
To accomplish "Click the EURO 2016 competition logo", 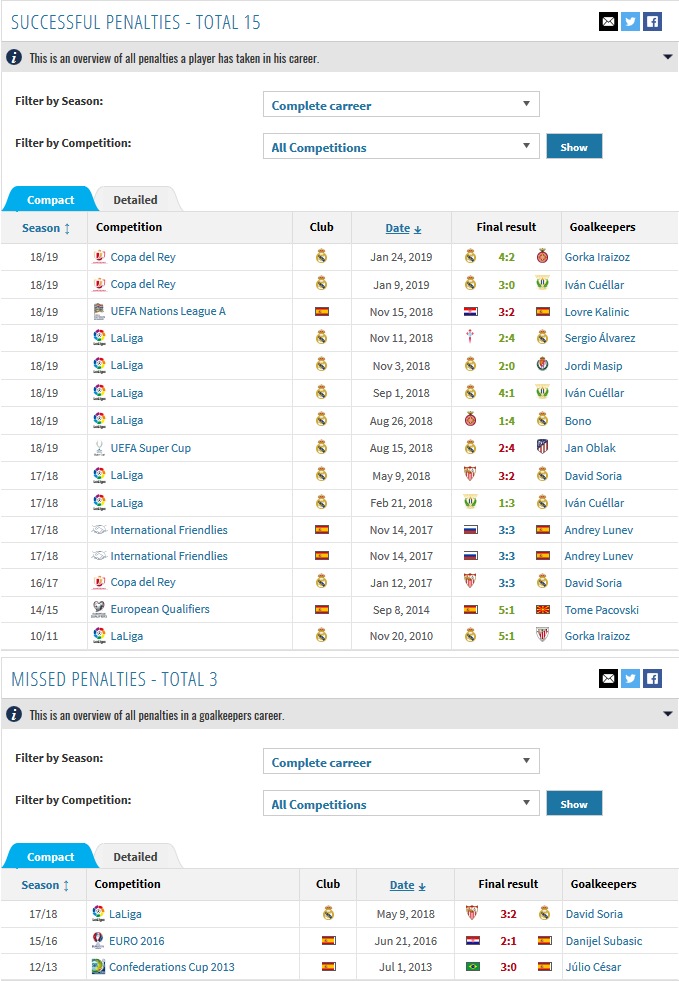I will [99, 941].
